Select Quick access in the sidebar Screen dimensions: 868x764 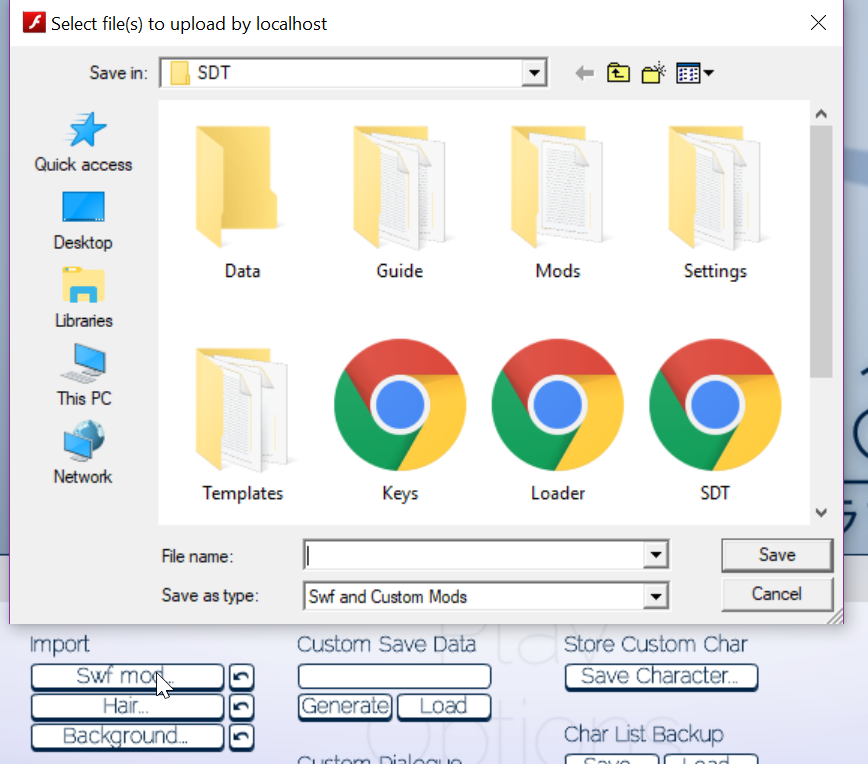tap(83, 143)
